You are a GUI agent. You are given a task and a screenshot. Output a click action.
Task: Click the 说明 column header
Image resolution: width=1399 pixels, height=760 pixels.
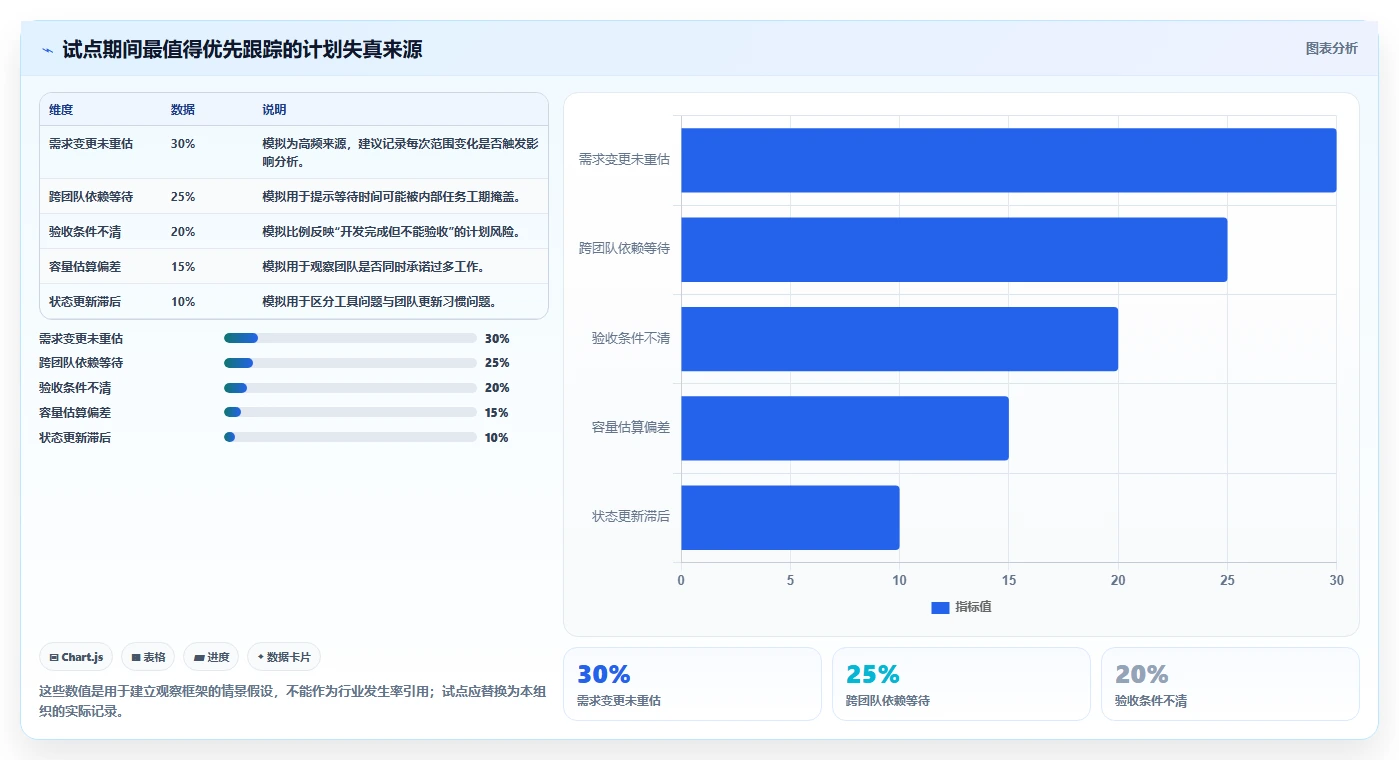pos(274,110)
